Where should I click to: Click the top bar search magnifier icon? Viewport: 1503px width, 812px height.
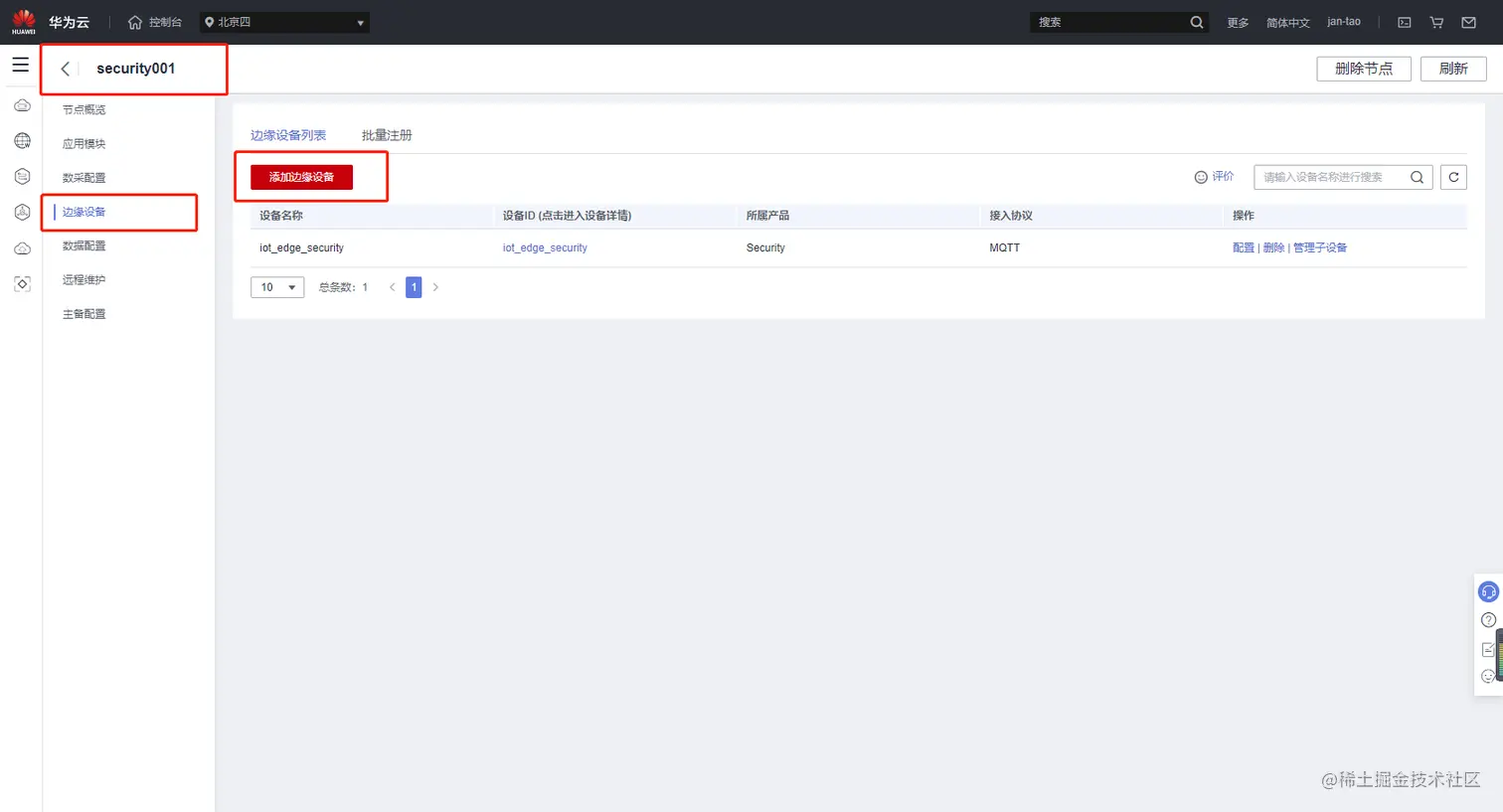pyautogui.click(x=1197, y=22)
